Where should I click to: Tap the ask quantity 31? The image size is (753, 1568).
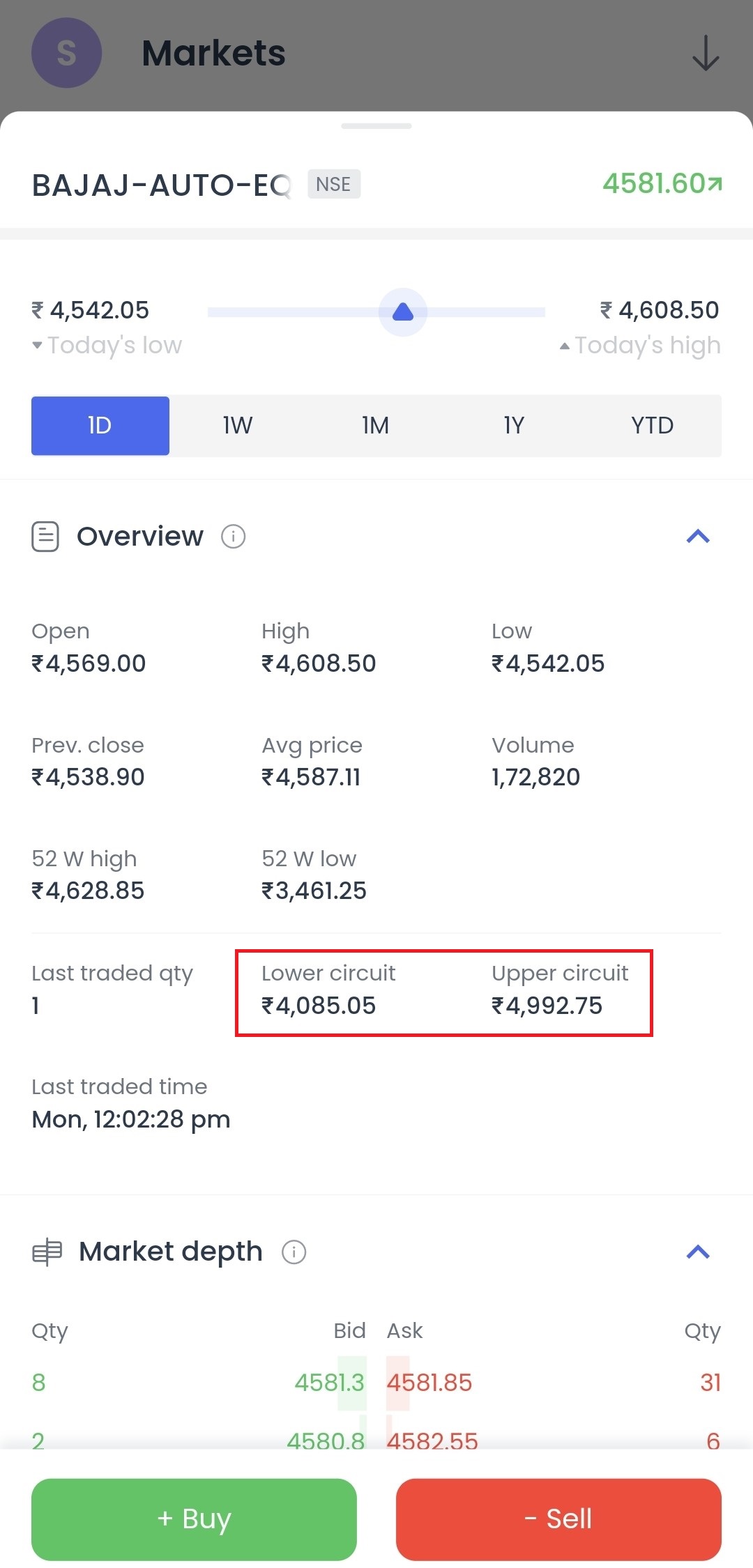(710, 1383)
